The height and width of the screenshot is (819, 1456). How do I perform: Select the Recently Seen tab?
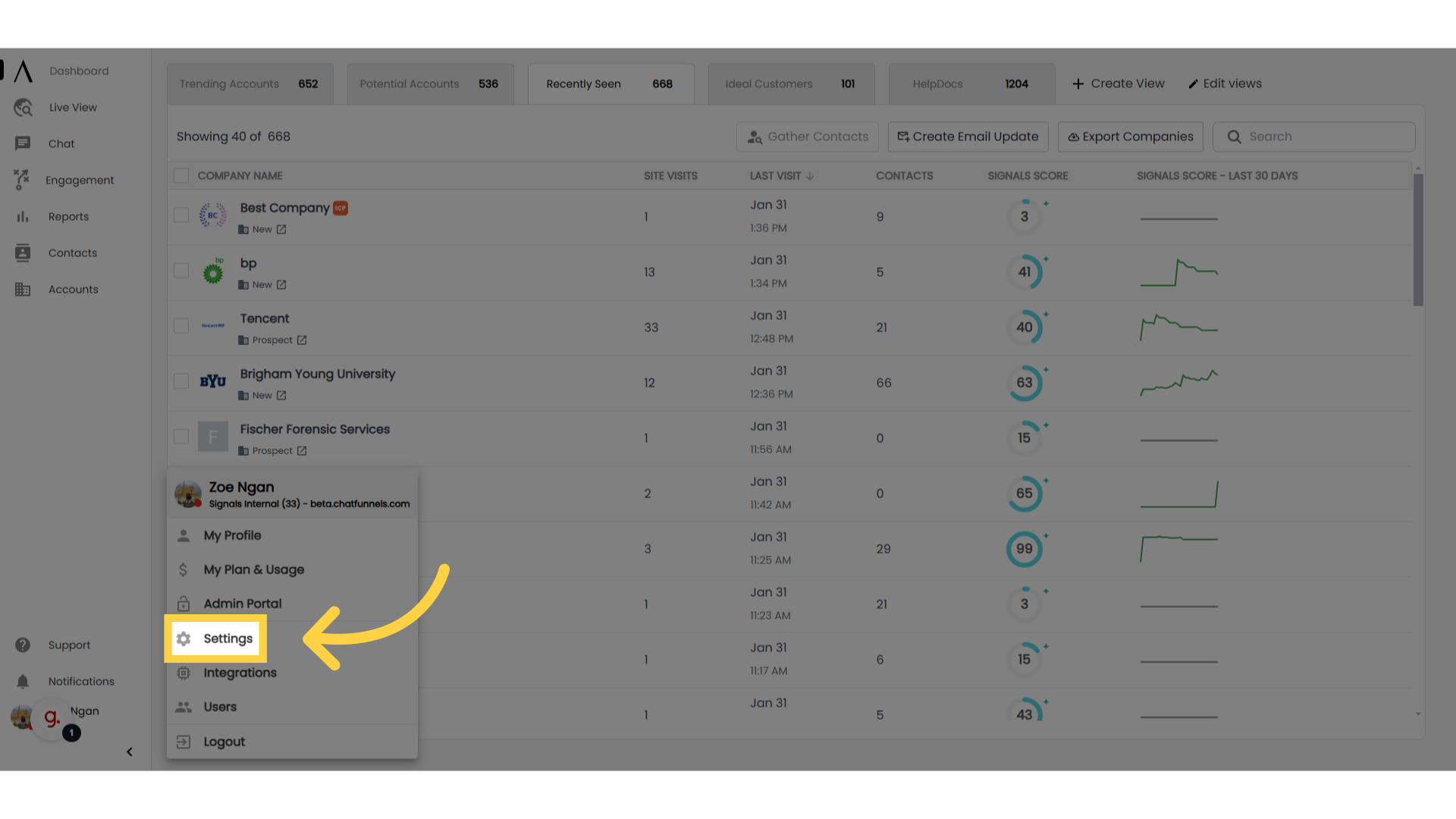point(610,83)
